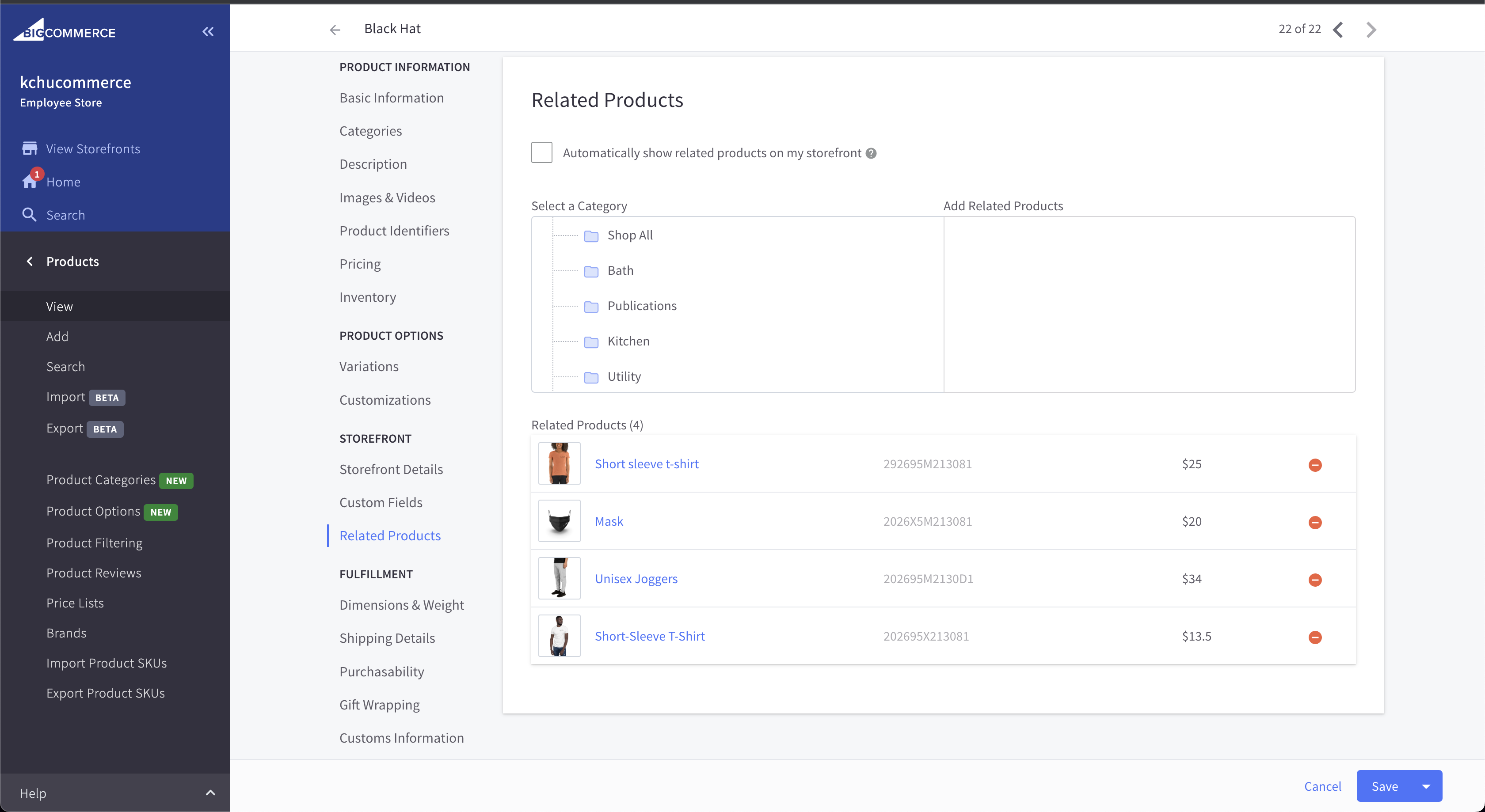Click the Cancel link
The width and height of the screenshot is (1485, 812).
1322,786
